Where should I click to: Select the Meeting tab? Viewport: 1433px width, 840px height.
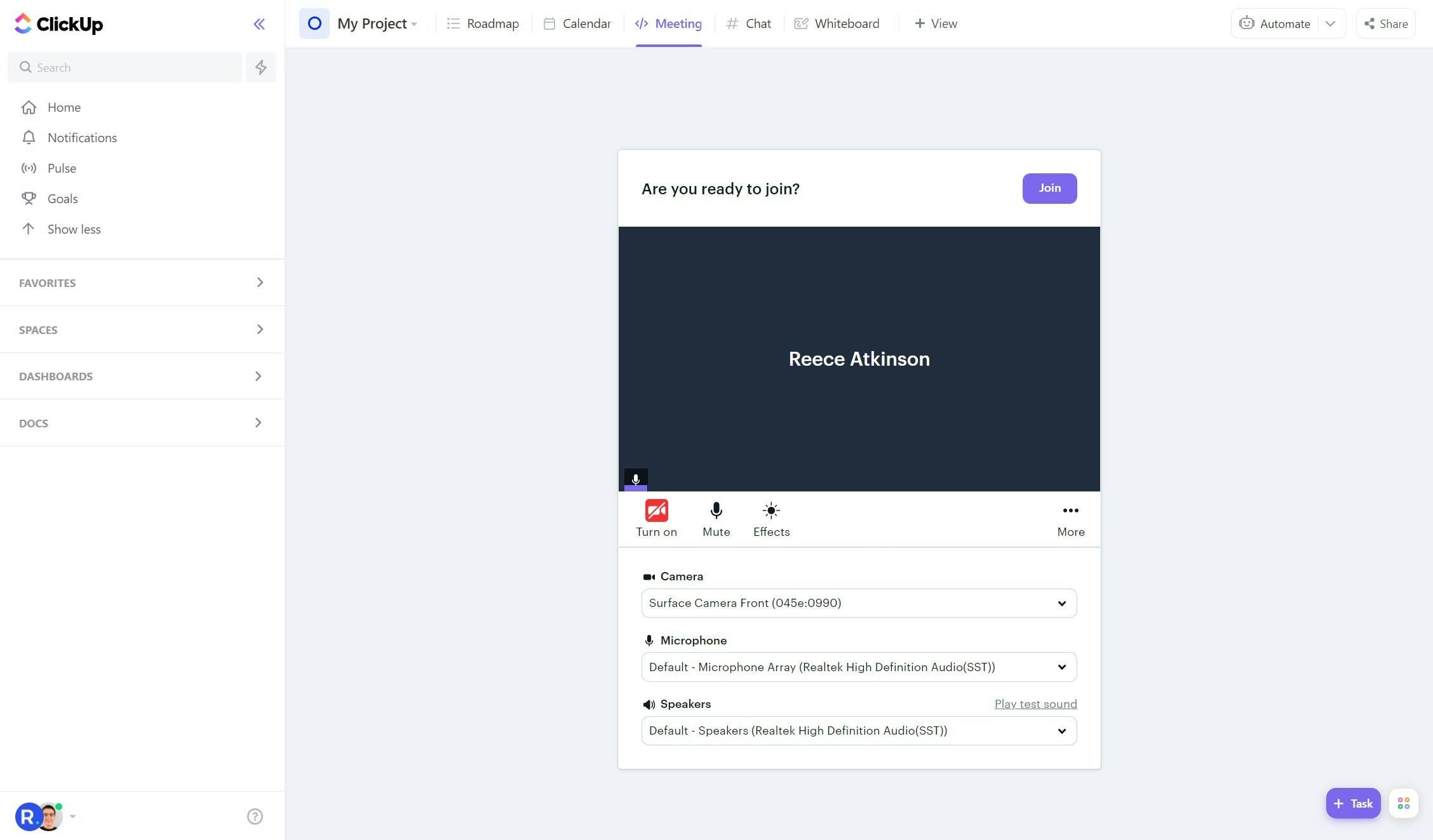[668, 23]
